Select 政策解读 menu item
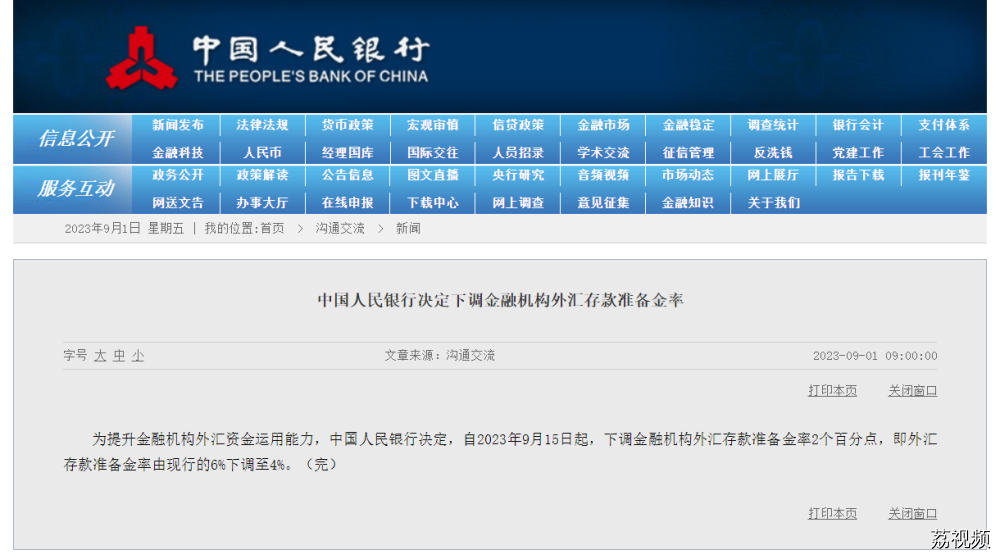 [262, 175]
